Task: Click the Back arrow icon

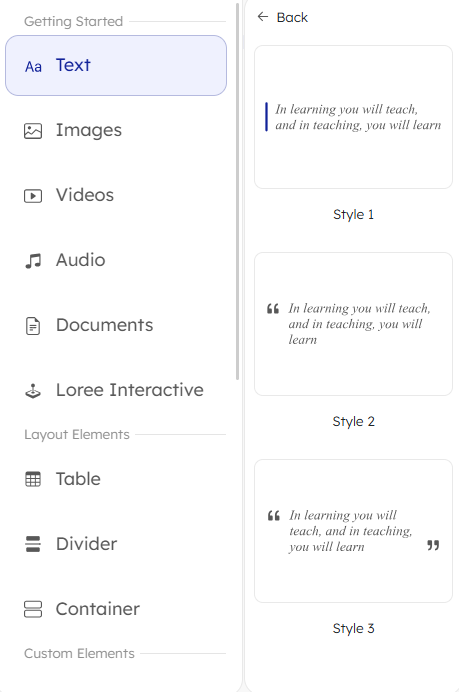Action: click(263, 17)
